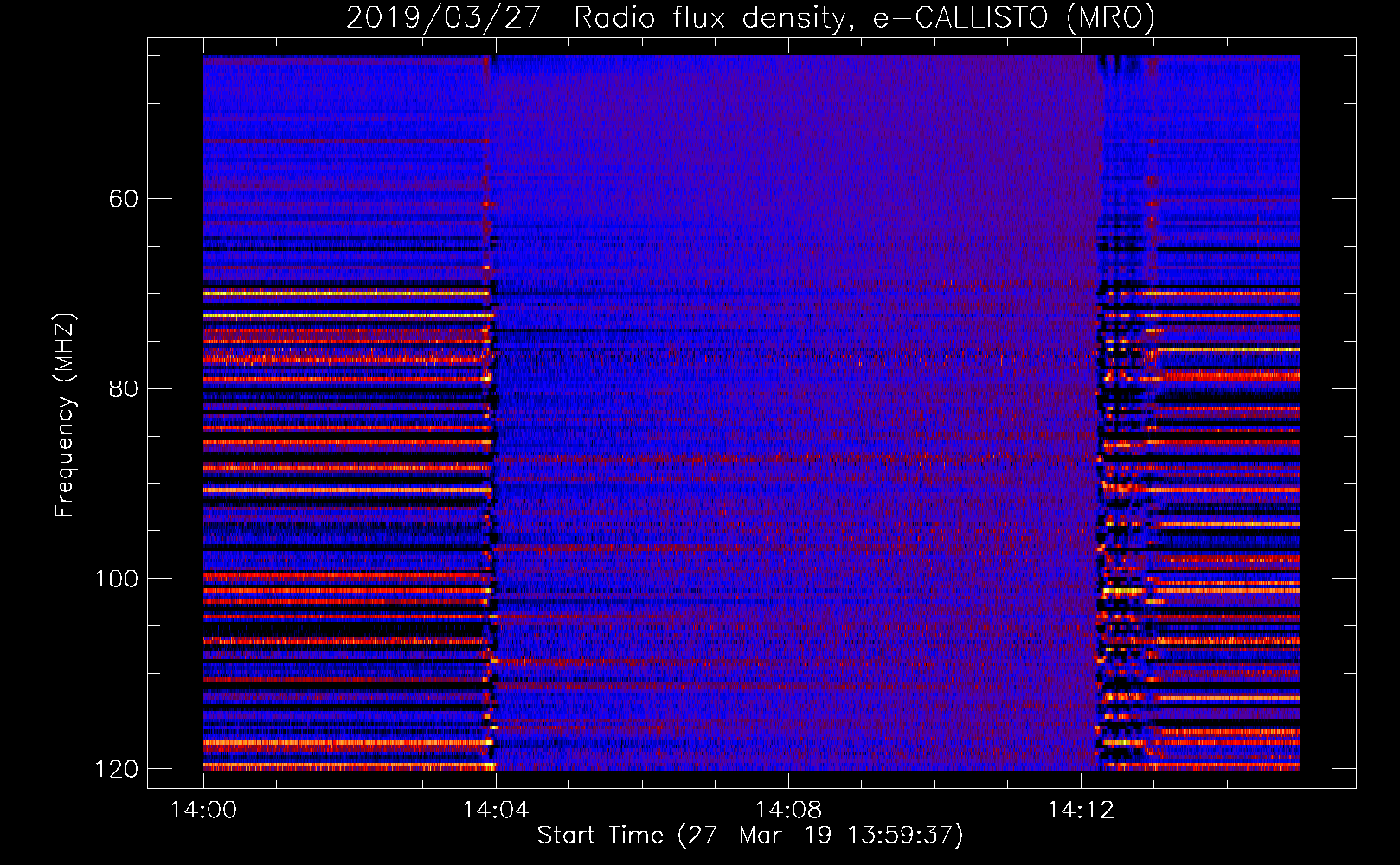Click the 120 frequency tick label

[117, 769]
